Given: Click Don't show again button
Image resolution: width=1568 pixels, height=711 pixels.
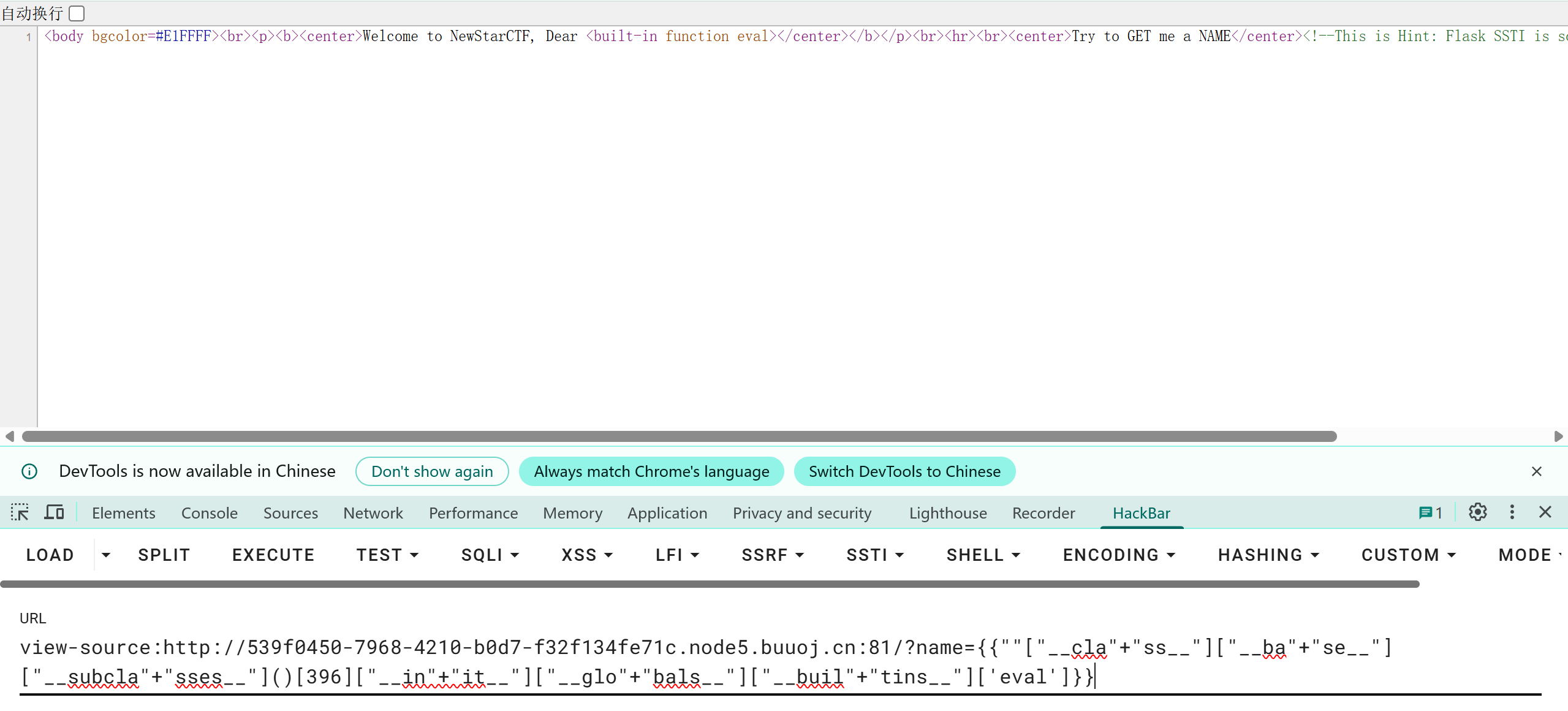Looking at the screenshot, I should [x=432, y=471].
